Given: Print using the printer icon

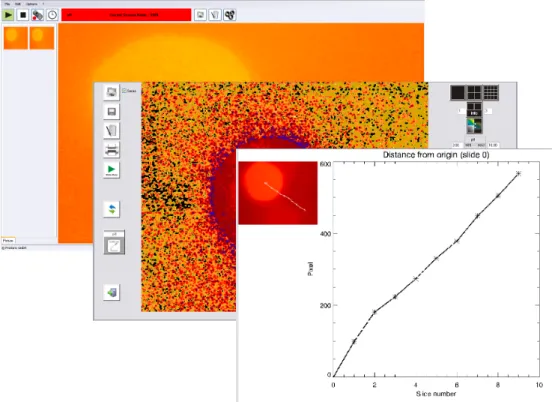Looking at the screenshot, I should point(112,150).
